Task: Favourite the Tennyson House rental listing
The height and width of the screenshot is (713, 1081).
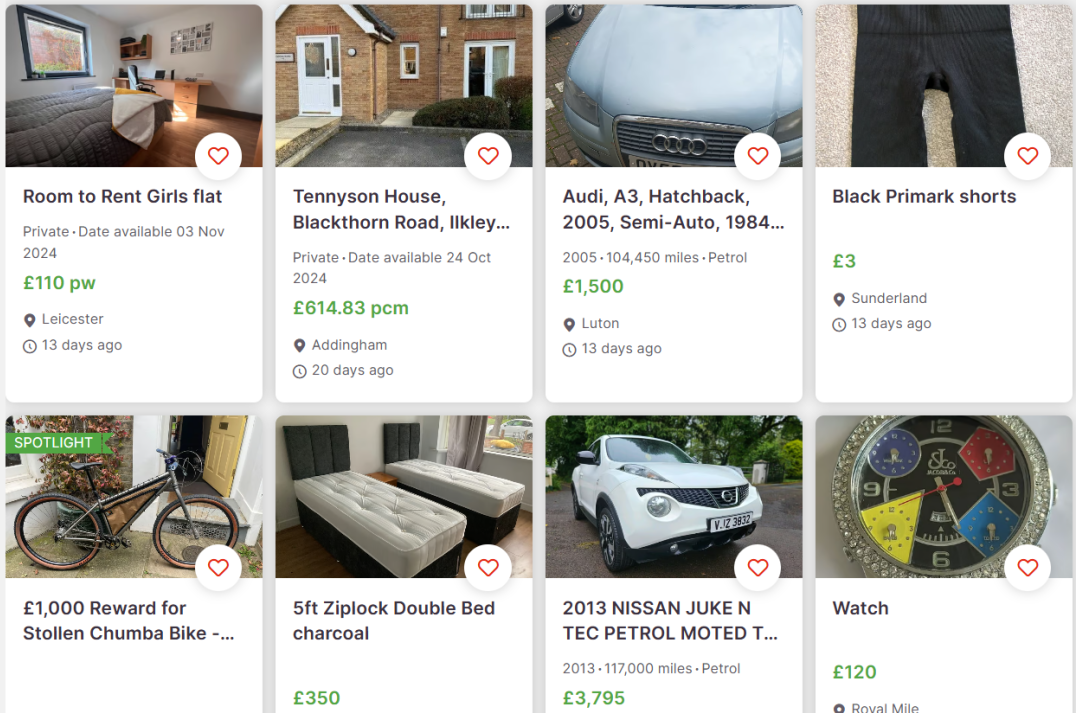Action: 488,156
